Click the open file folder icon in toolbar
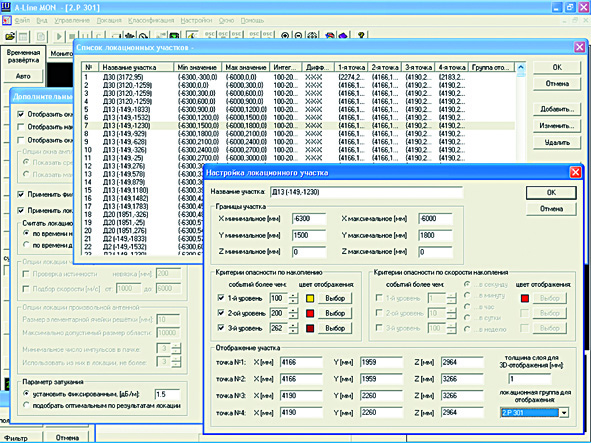591x443 pixels. [10, 36]
